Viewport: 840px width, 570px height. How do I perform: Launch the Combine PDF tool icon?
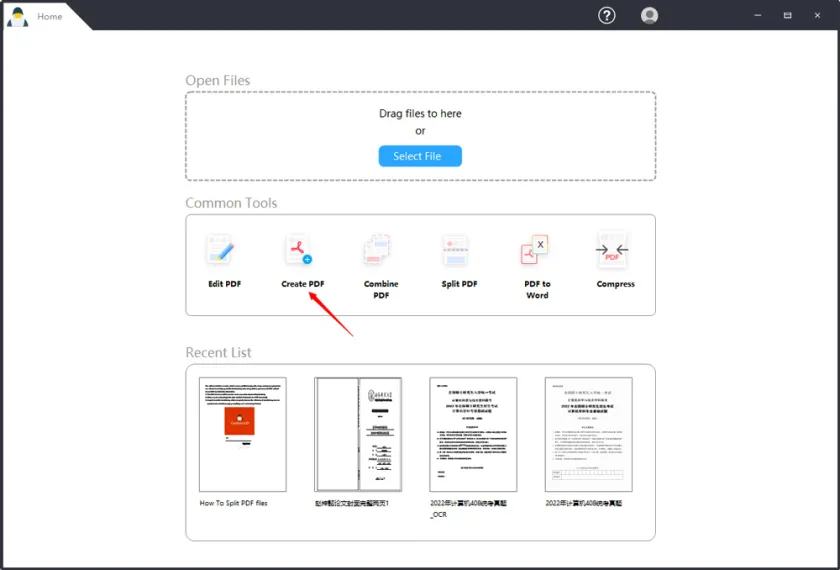[378, 250]
